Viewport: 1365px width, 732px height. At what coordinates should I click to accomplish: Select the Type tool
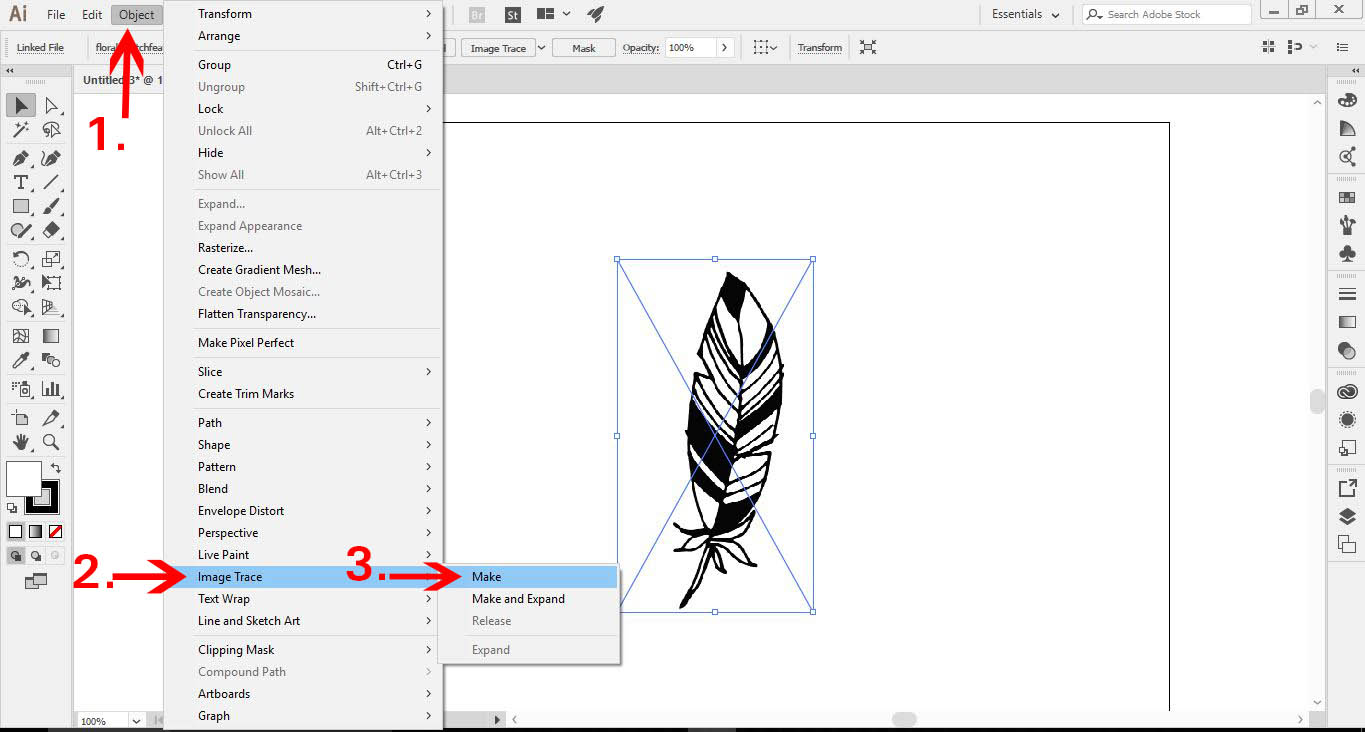pyautogui.click(x=20, y=182)
